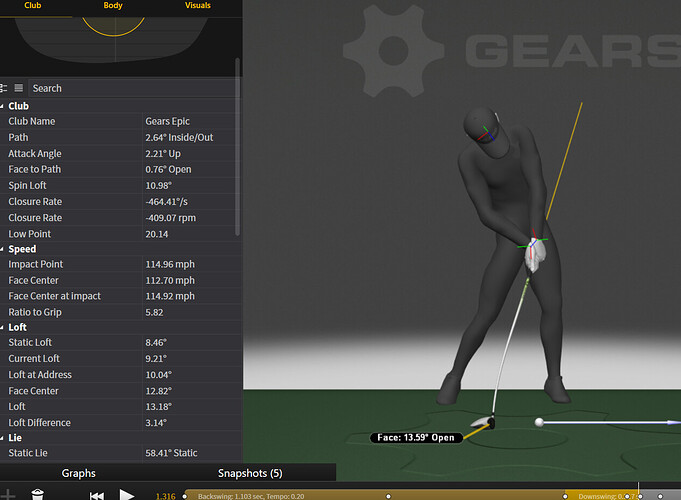
Task: Click the properties panel scrollbar
Action: pos(238,148)
